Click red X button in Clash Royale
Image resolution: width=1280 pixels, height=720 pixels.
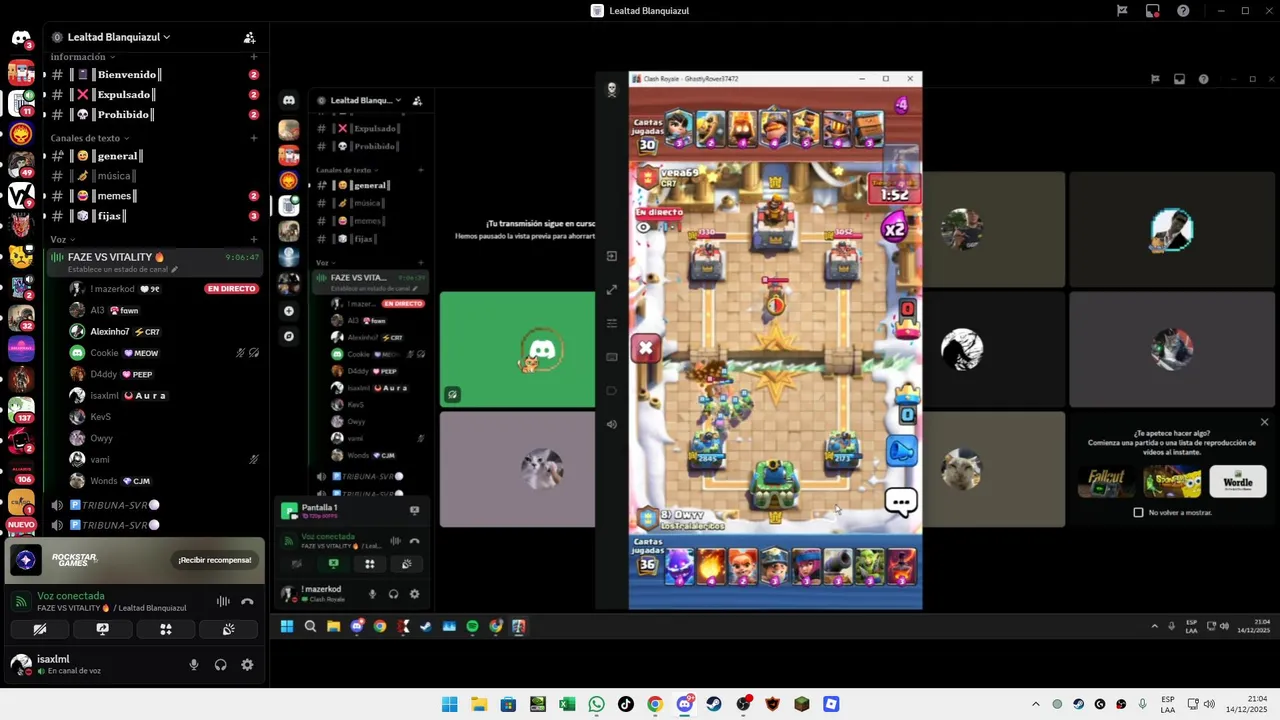coord(646,348)
